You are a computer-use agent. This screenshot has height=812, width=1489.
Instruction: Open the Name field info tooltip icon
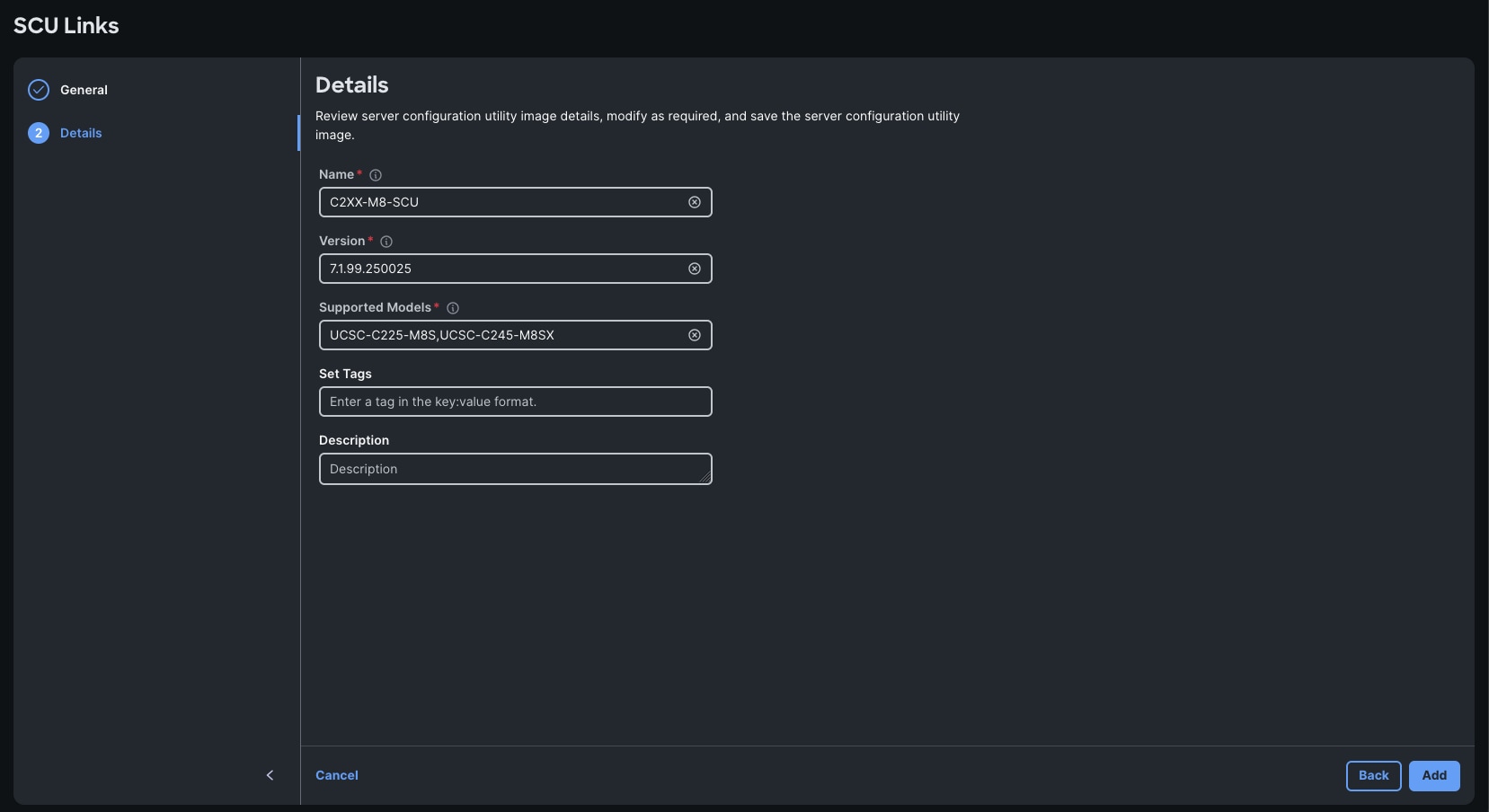375,175
